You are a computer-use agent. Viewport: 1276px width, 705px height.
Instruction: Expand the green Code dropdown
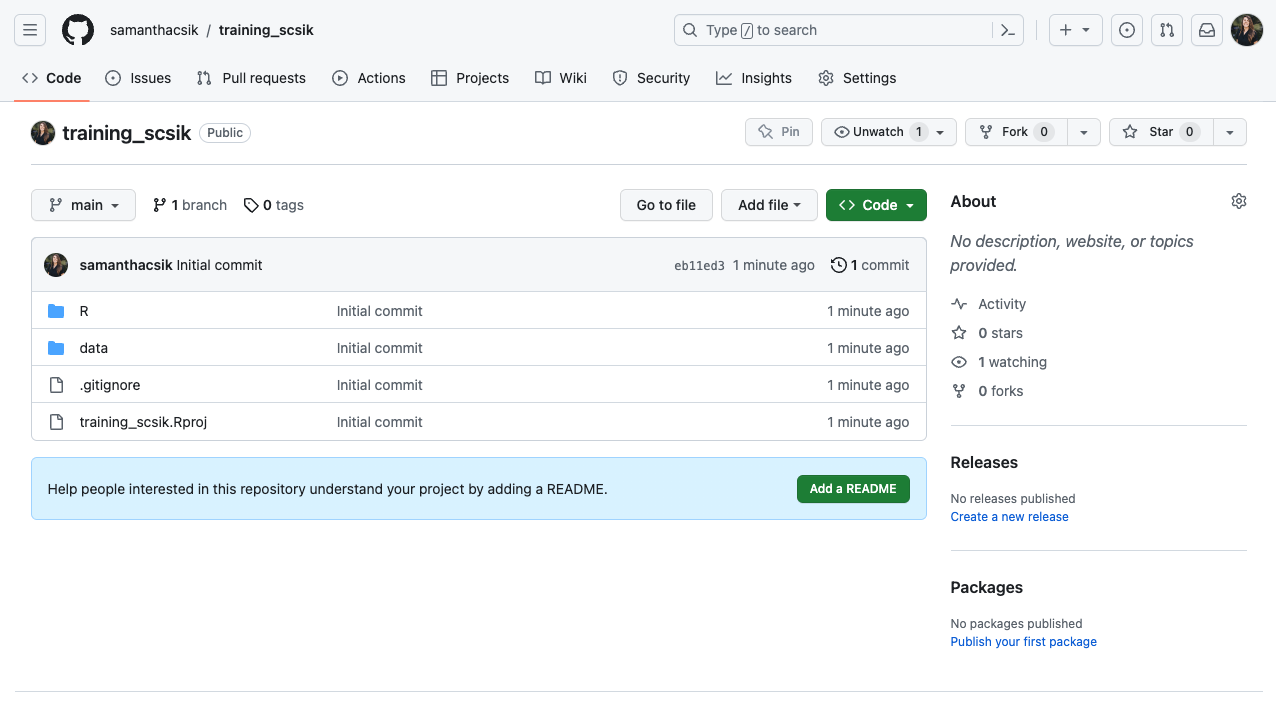(x=876, y=205)
